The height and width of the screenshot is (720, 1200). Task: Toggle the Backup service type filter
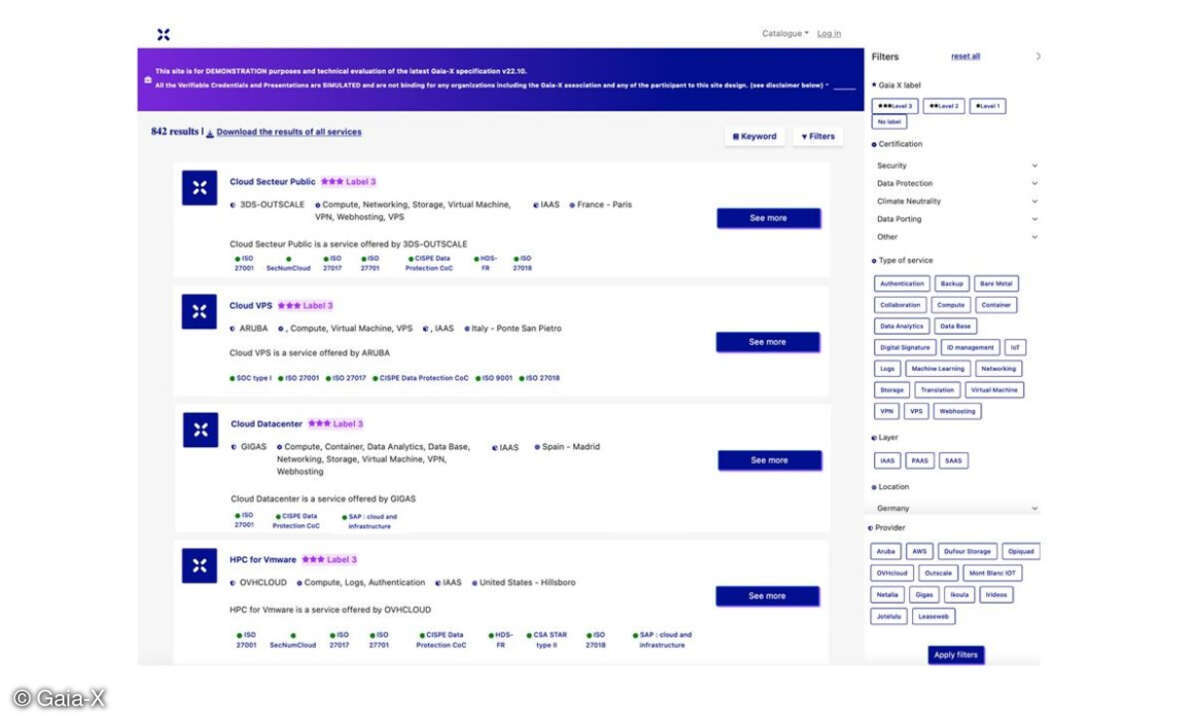(952, 284)
